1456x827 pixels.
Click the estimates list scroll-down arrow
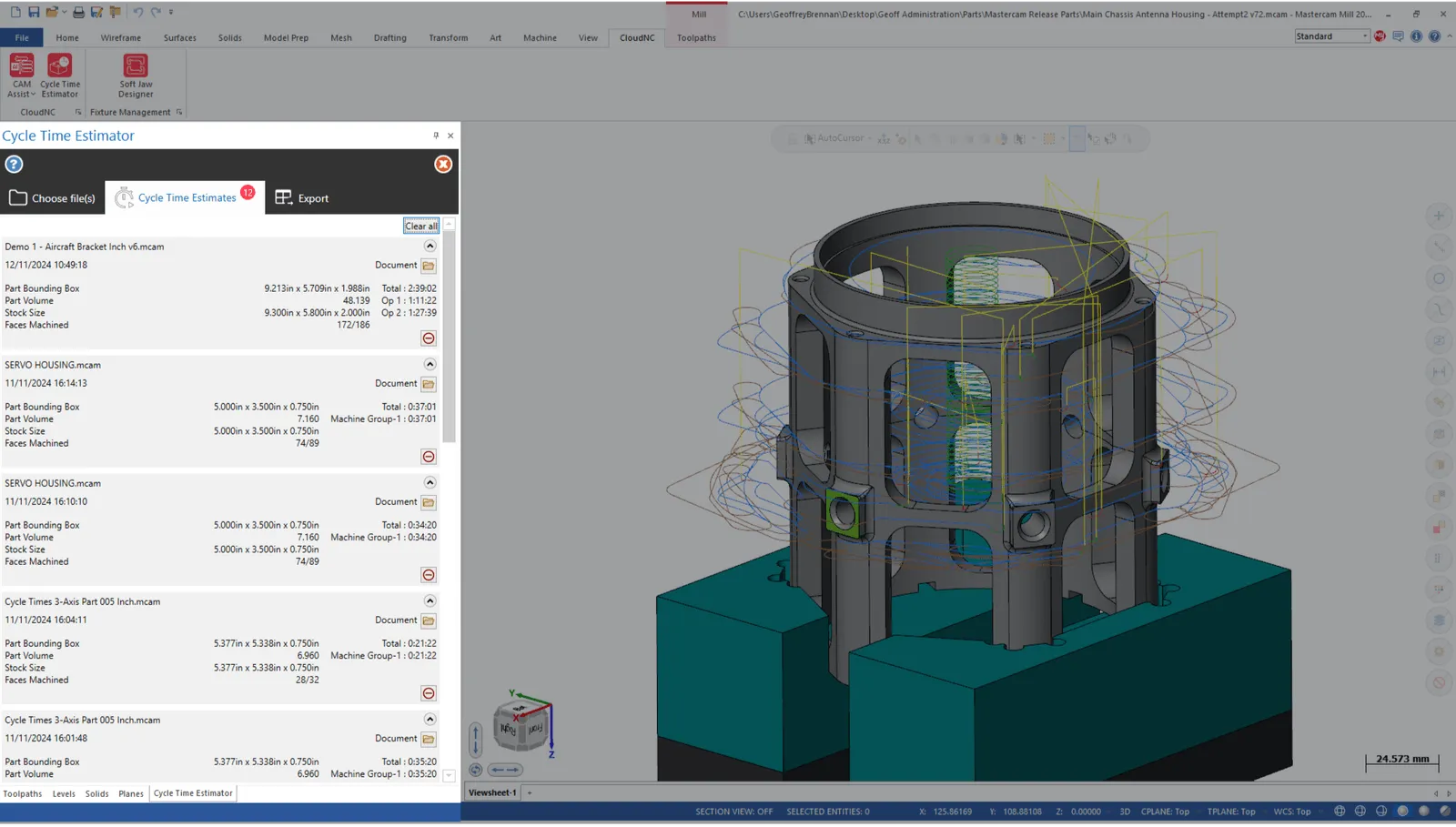pos(449,776)
